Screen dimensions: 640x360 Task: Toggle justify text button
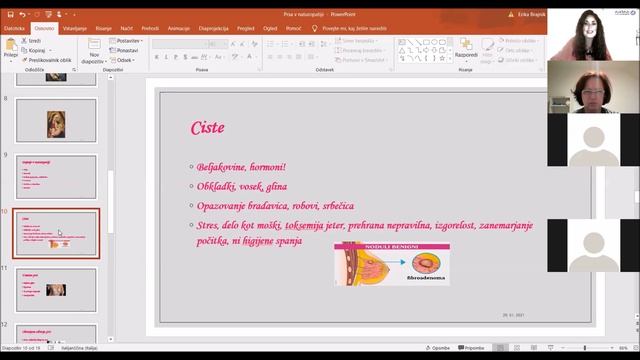[x=299, y=57]
